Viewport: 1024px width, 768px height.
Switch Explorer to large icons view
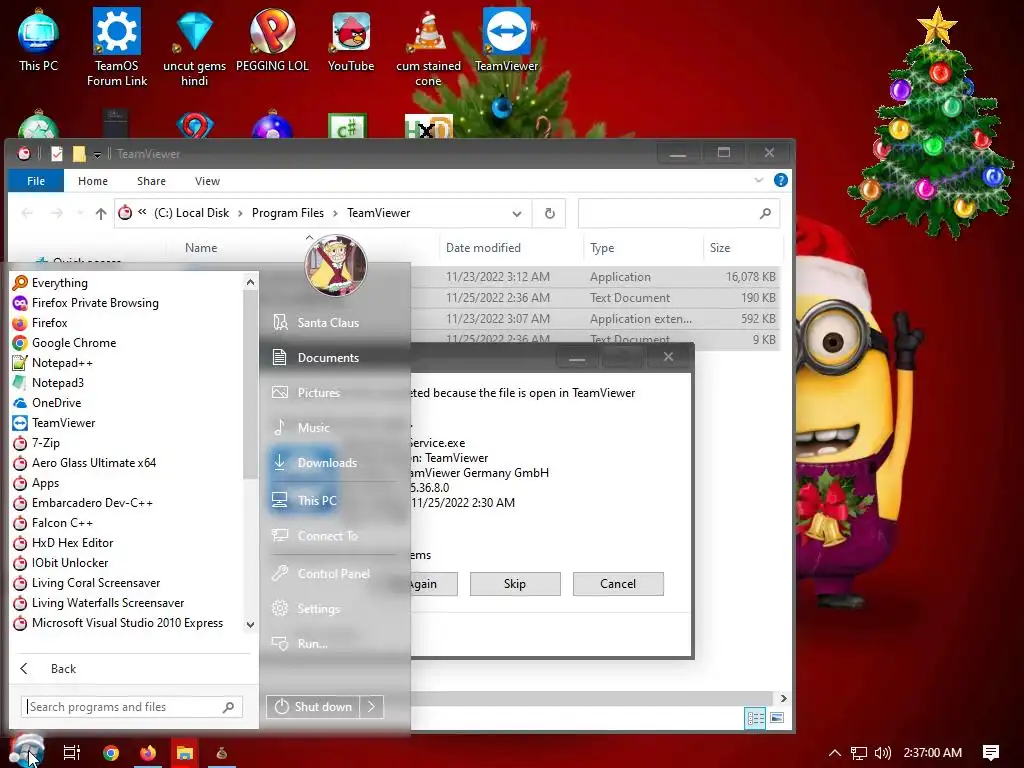click(777, 718)
